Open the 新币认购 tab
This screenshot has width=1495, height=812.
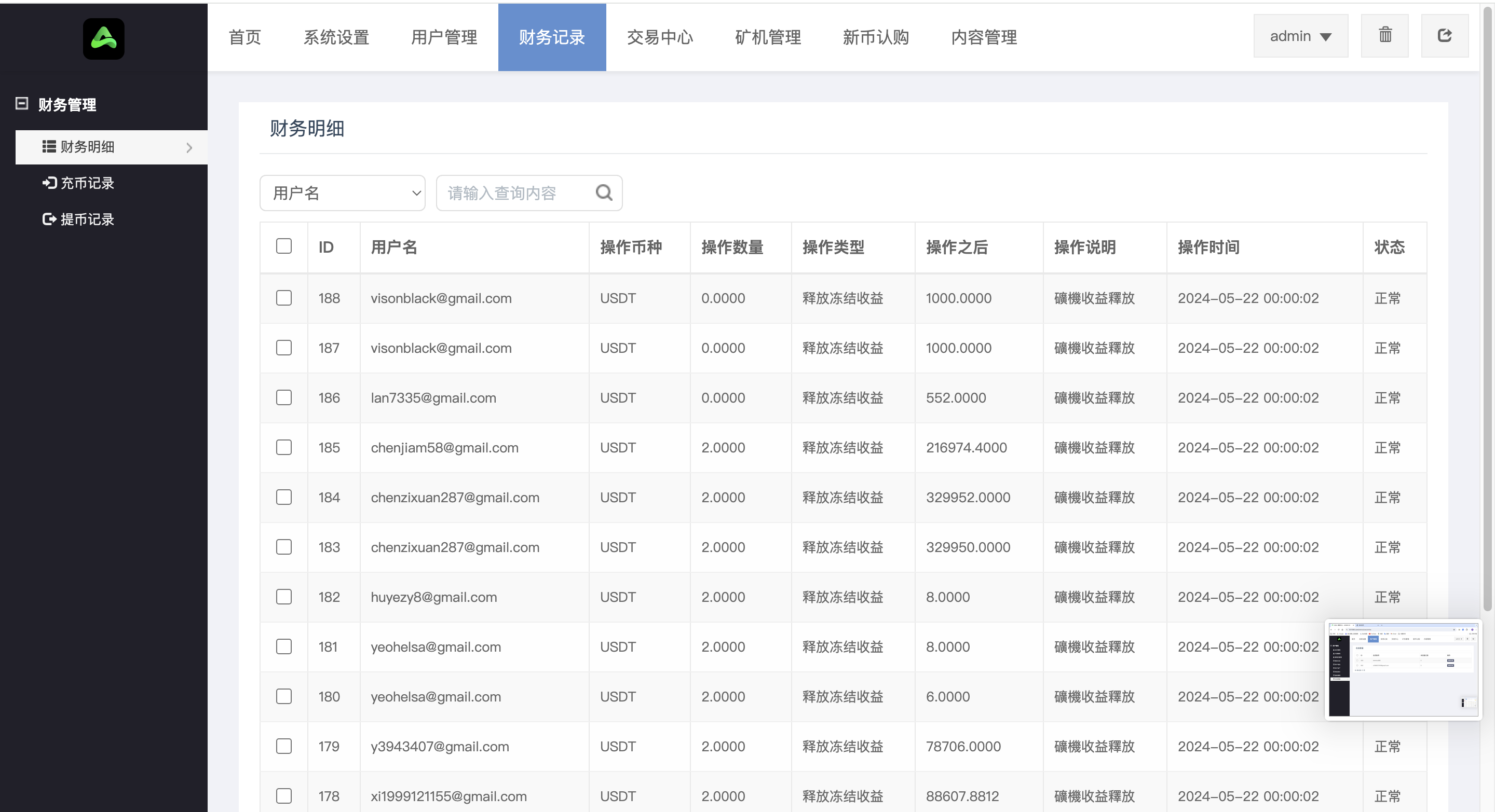click(876, 37)
